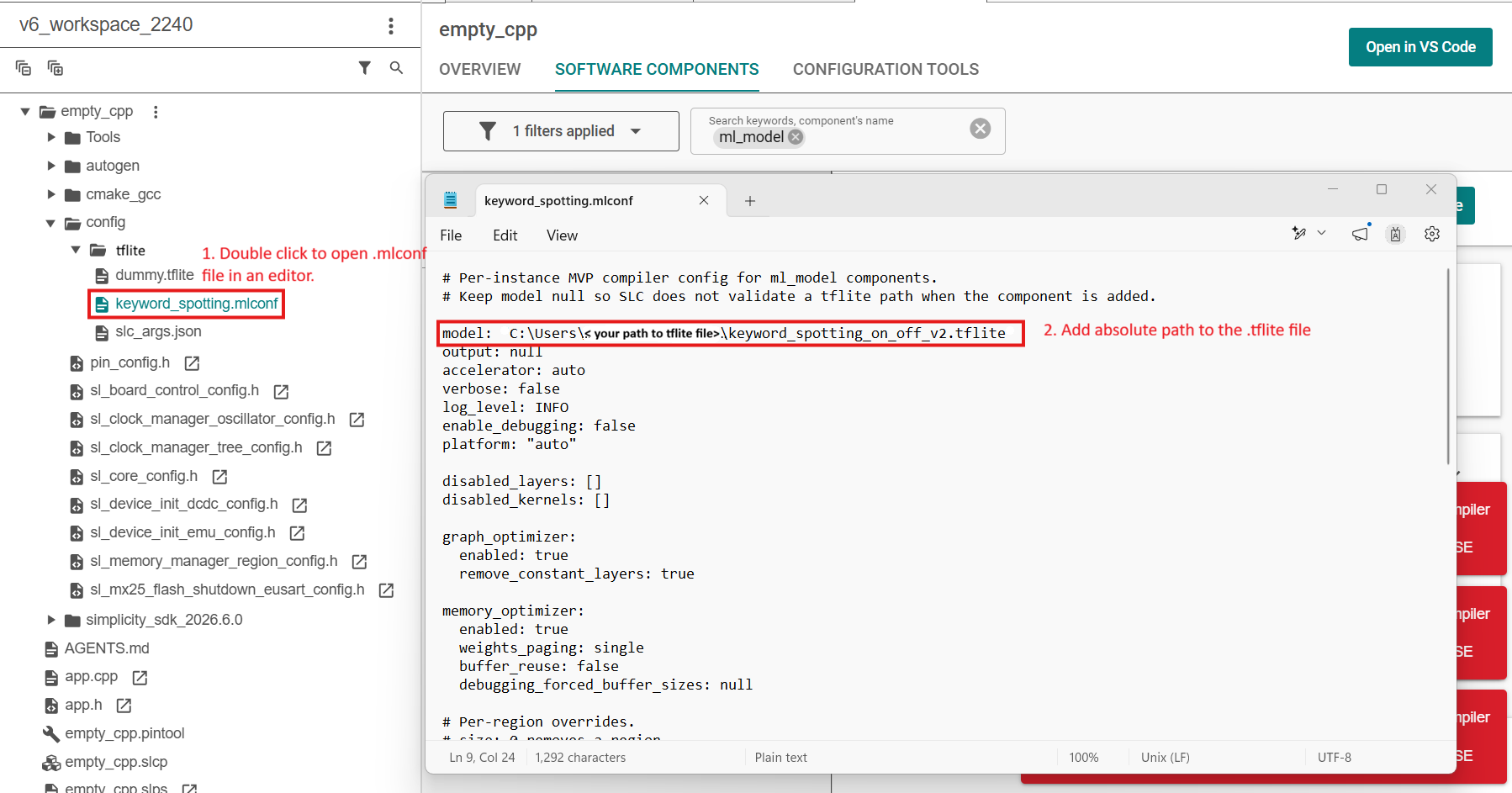Image resolution: width=1512 pixels, height=793 pixels.
Task: Open pin_config.h in external editor icon
Action: (192, 363)
